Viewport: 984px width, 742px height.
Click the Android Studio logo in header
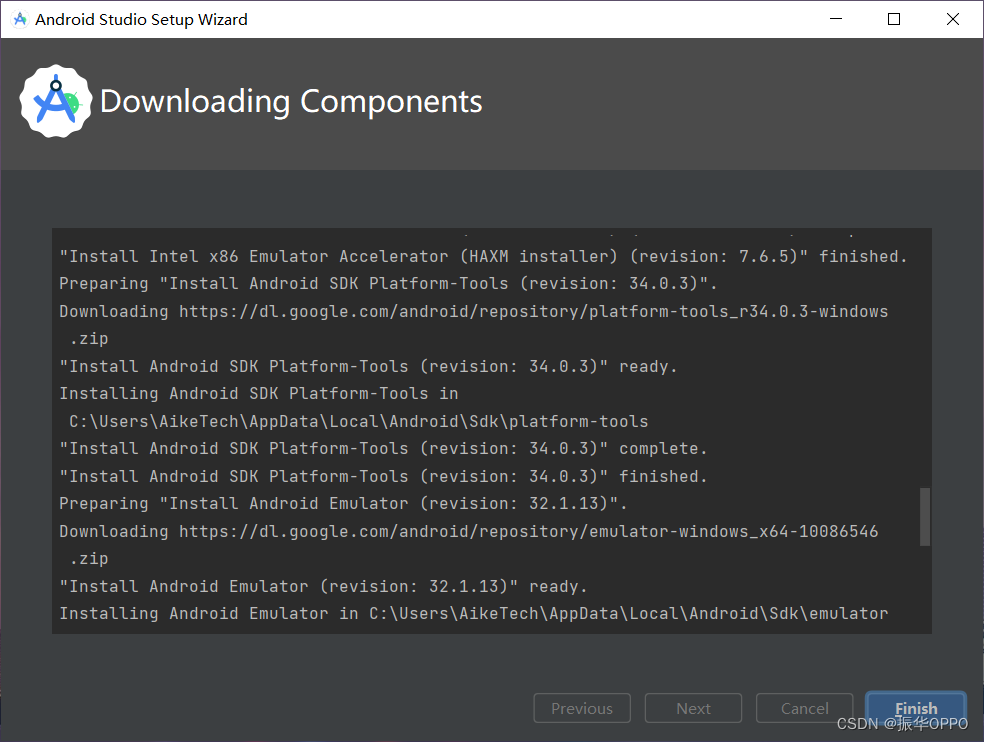tap(56, 101)
